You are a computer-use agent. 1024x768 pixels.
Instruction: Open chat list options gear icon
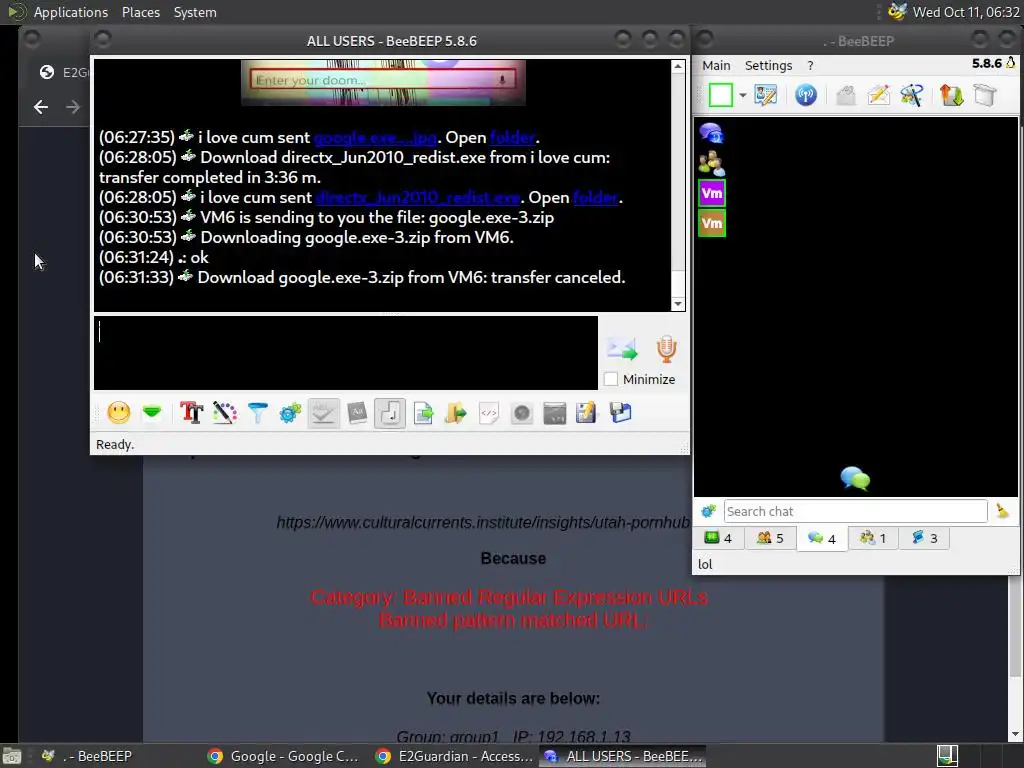tap(709, 511)
